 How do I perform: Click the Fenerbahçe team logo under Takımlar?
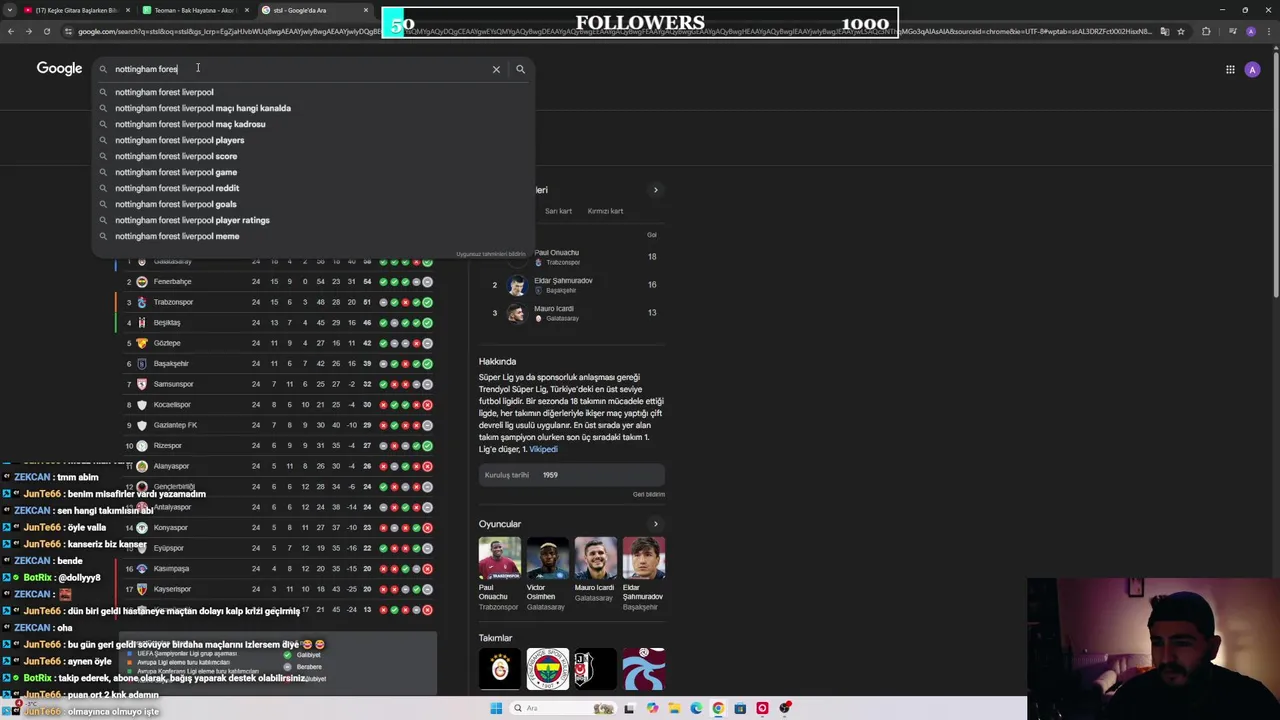coord(547,669)
